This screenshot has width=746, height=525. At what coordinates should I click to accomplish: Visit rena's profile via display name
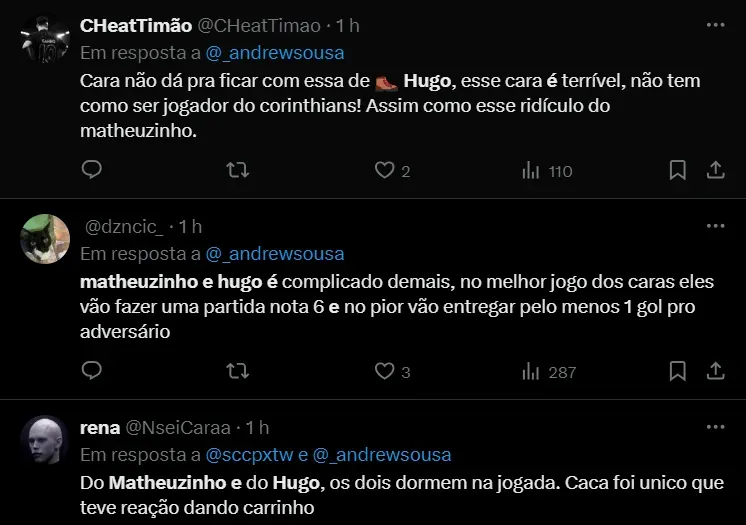pyautogui.click(x=97, y=427)
